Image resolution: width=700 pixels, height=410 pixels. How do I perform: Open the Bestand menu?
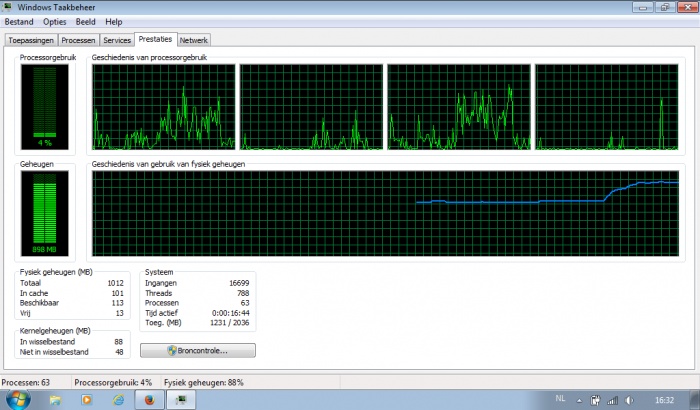pos(19,22)
